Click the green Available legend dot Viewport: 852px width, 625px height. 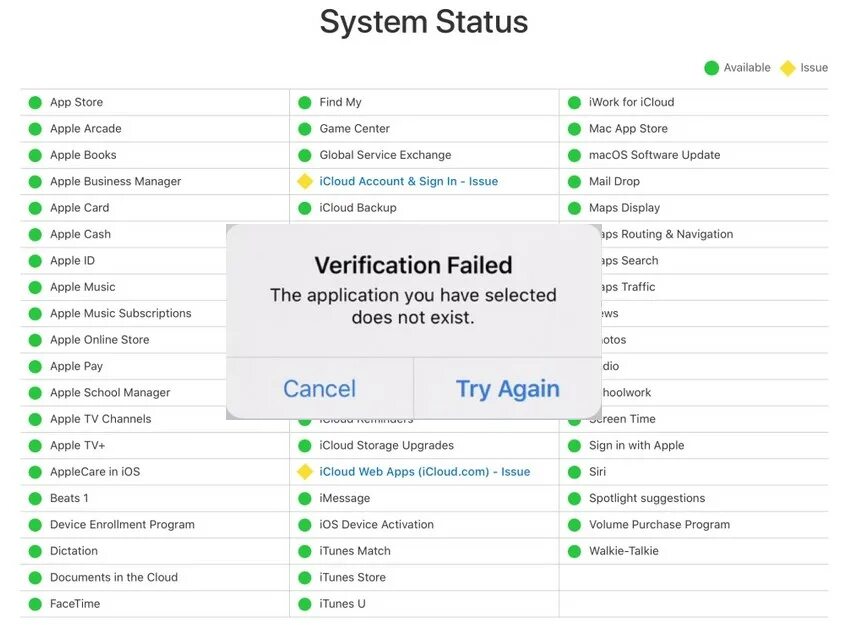[x=711, y=68]
